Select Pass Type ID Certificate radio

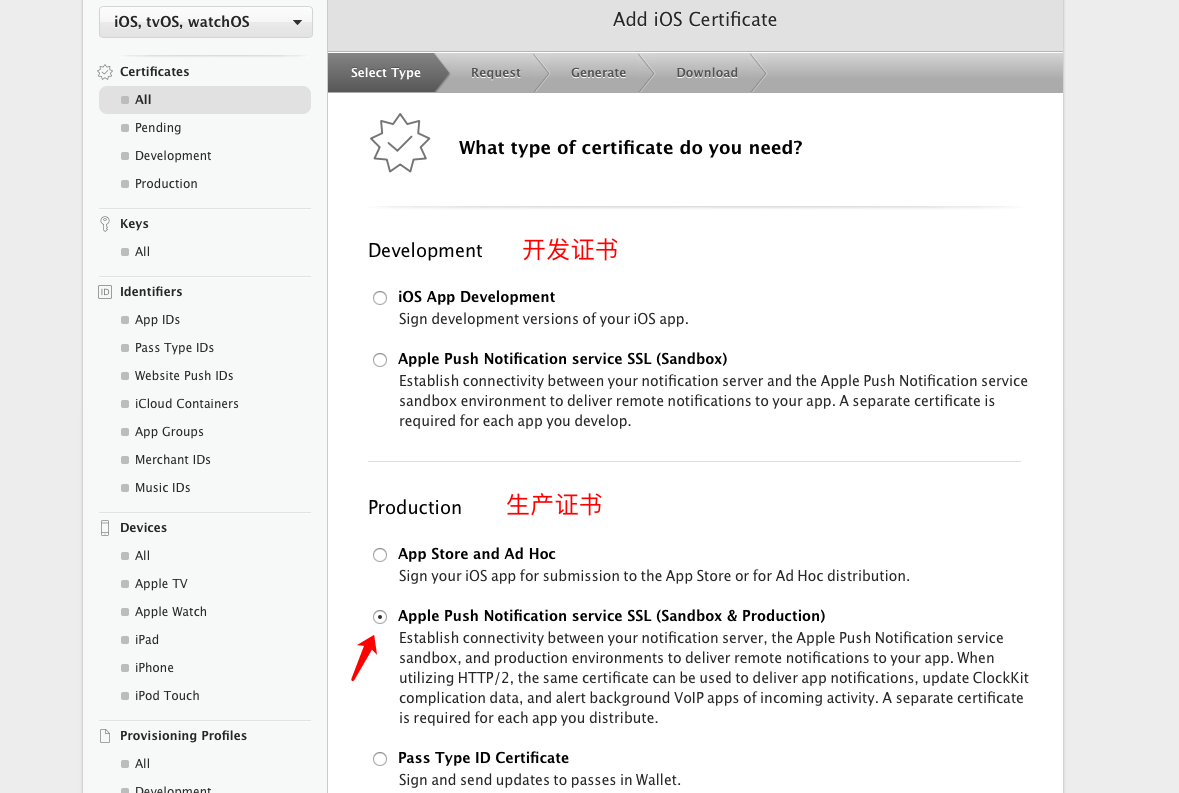(380, 758)
